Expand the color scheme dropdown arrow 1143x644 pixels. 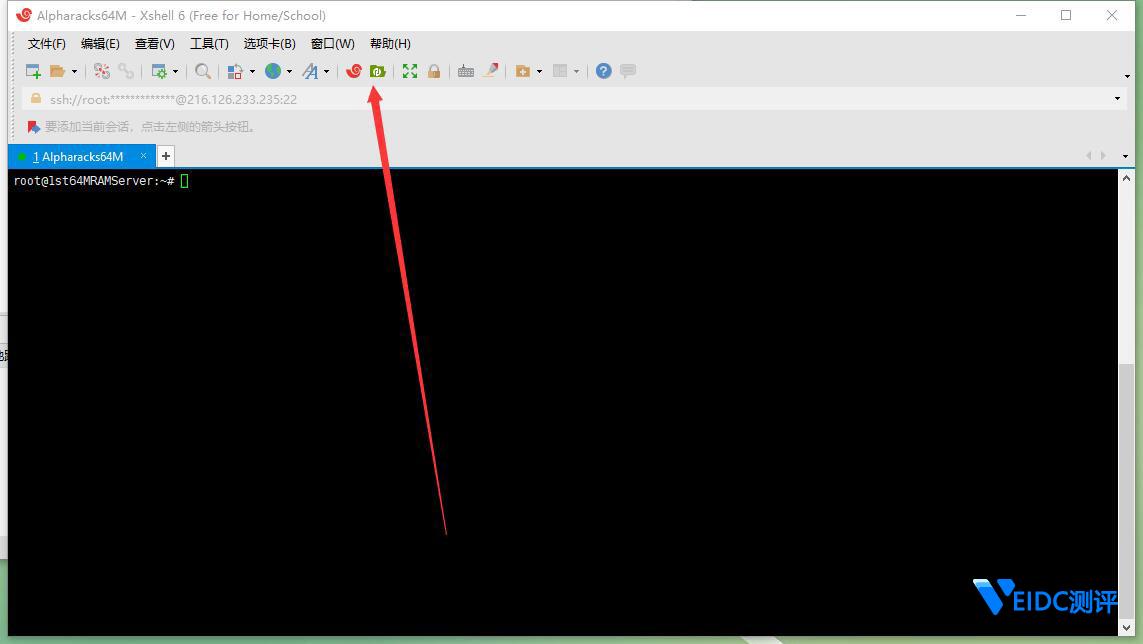click(252, 71)
